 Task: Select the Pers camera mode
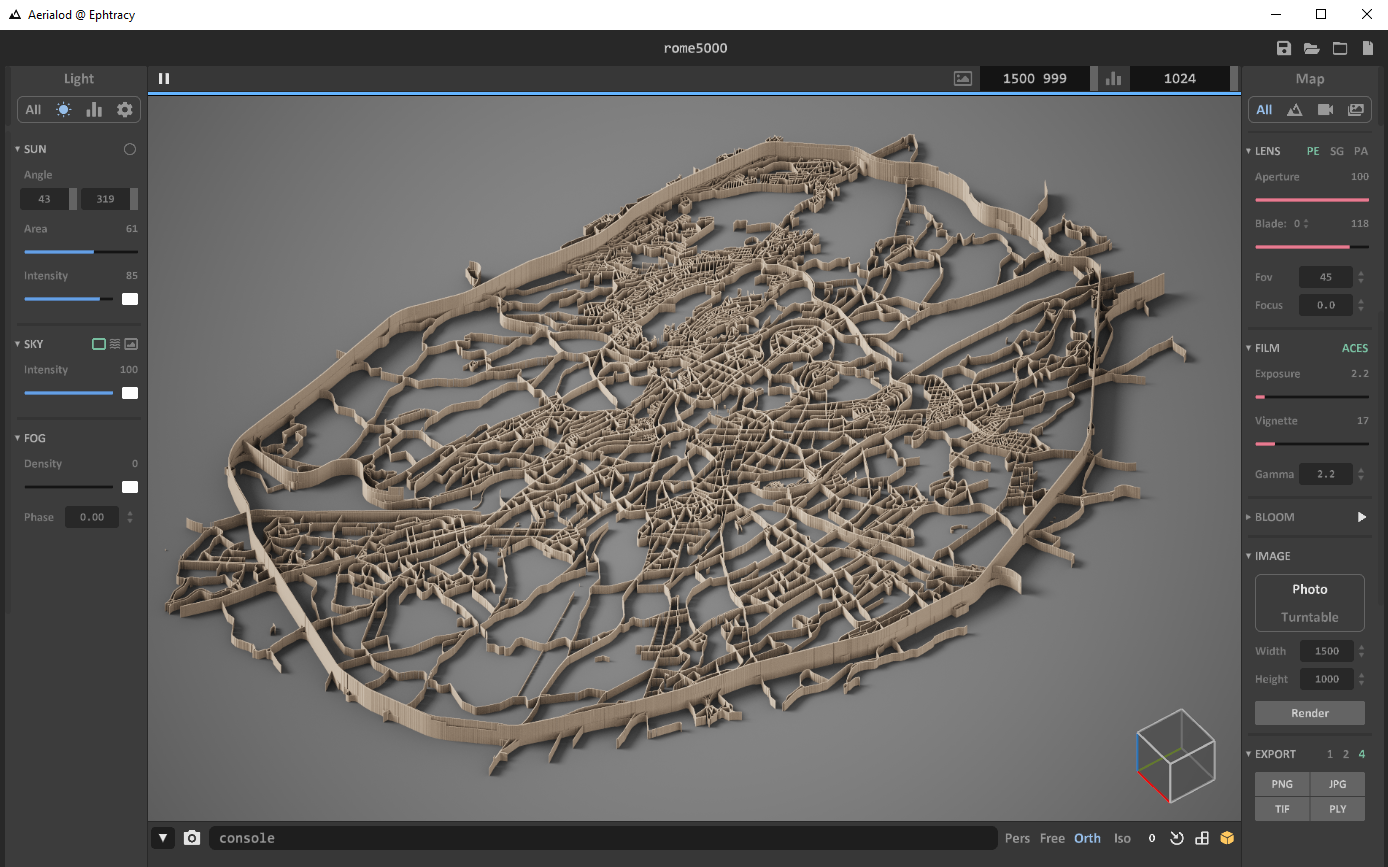[x=1017, y=838]
